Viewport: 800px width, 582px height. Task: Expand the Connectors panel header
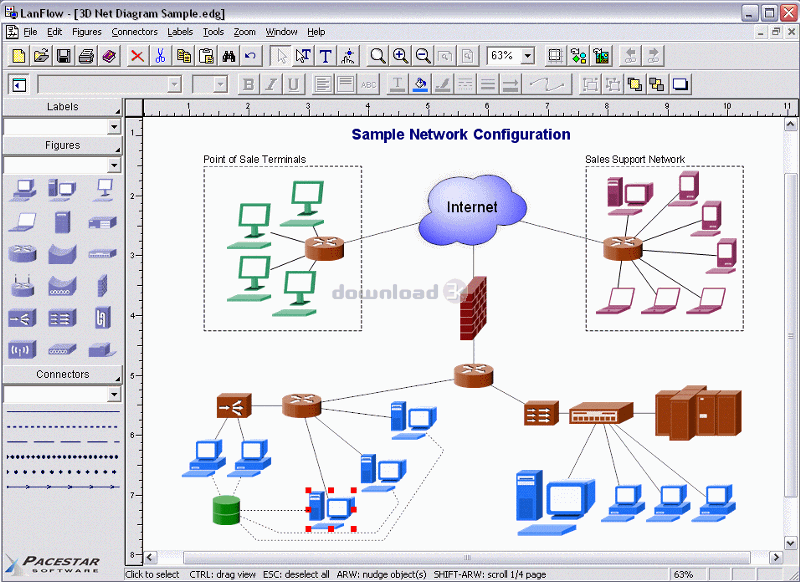click(63, 374)
